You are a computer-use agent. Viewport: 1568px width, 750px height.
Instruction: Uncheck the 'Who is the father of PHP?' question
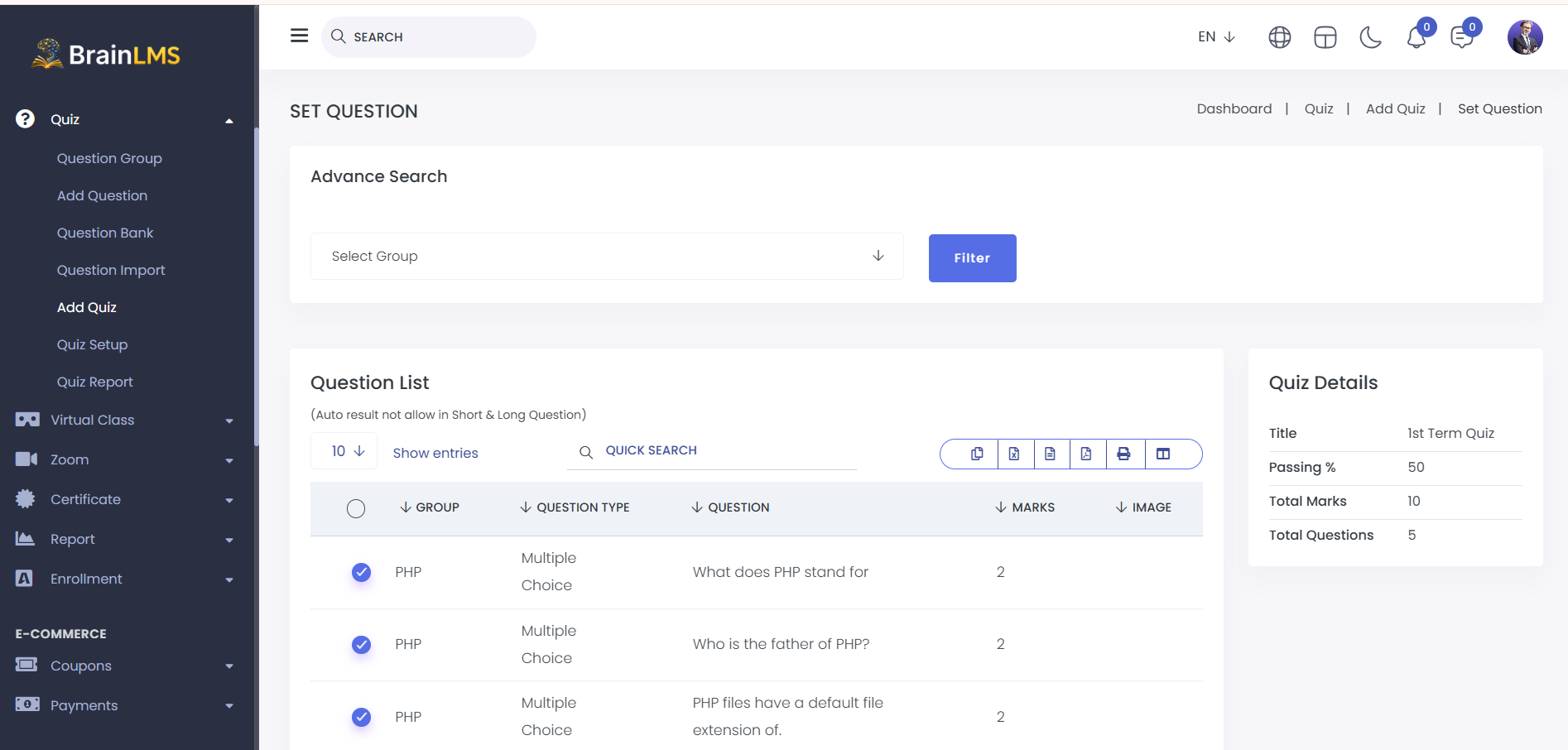(x=361, y=644)
